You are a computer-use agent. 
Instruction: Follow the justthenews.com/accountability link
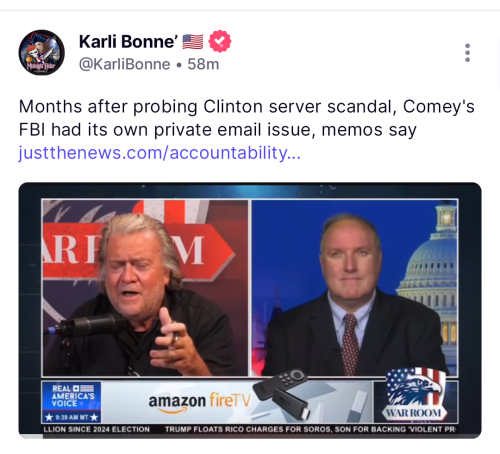pos(160,153)
